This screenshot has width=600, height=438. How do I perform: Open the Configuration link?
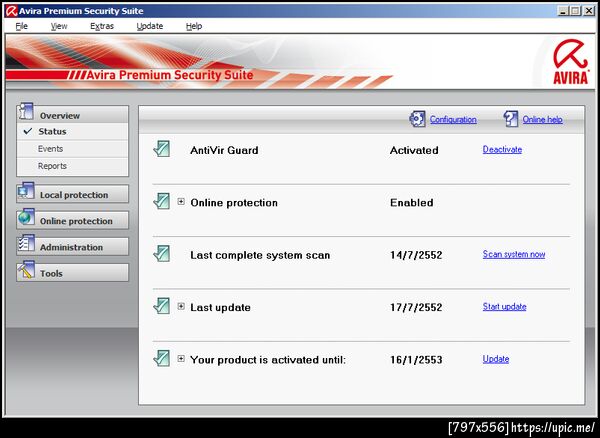click(x=453, y=119)
